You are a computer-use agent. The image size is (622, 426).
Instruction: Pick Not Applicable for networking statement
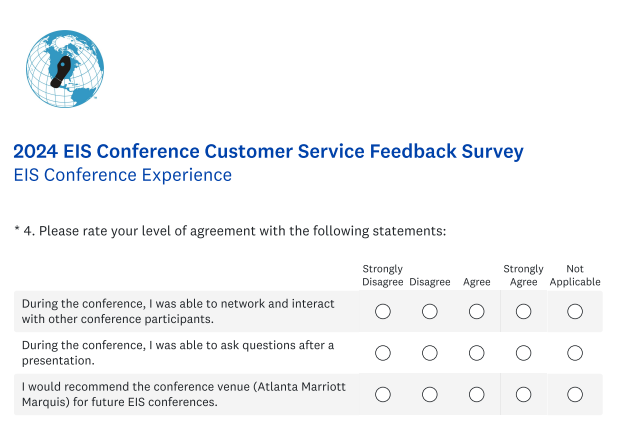pos(575,312)
